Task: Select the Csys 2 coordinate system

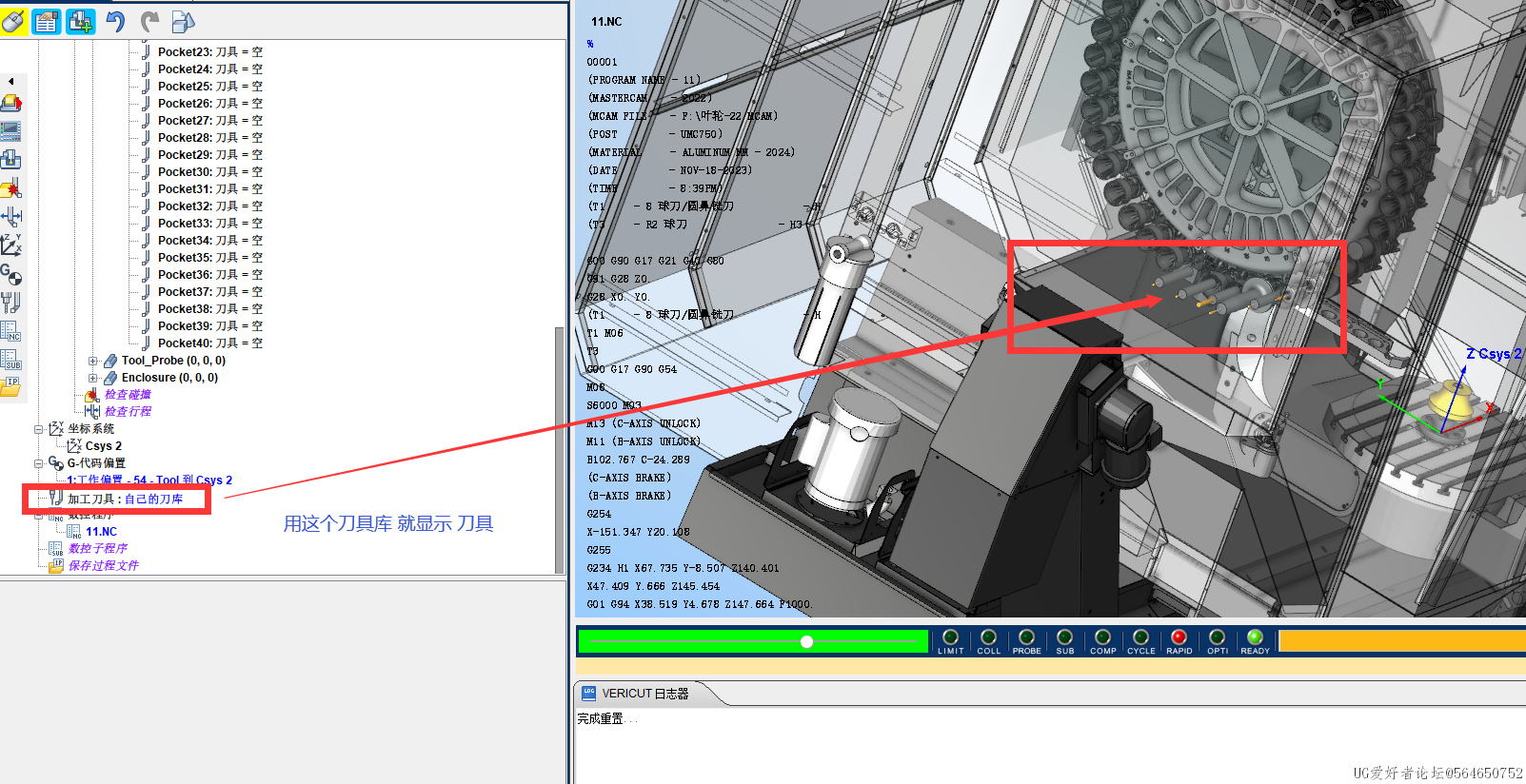Action: click(x=104, y=446)
